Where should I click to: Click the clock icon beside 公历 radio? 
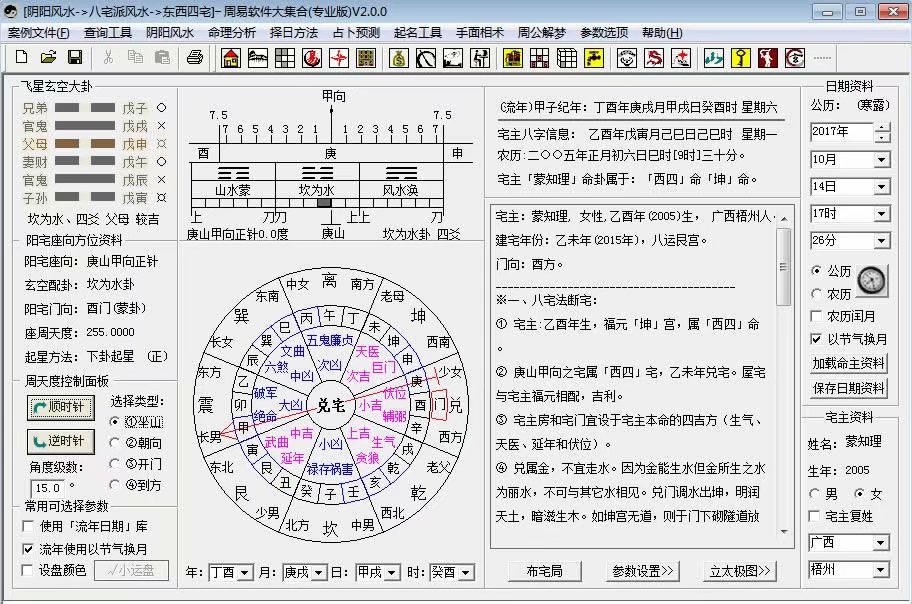tap(871, 281)
